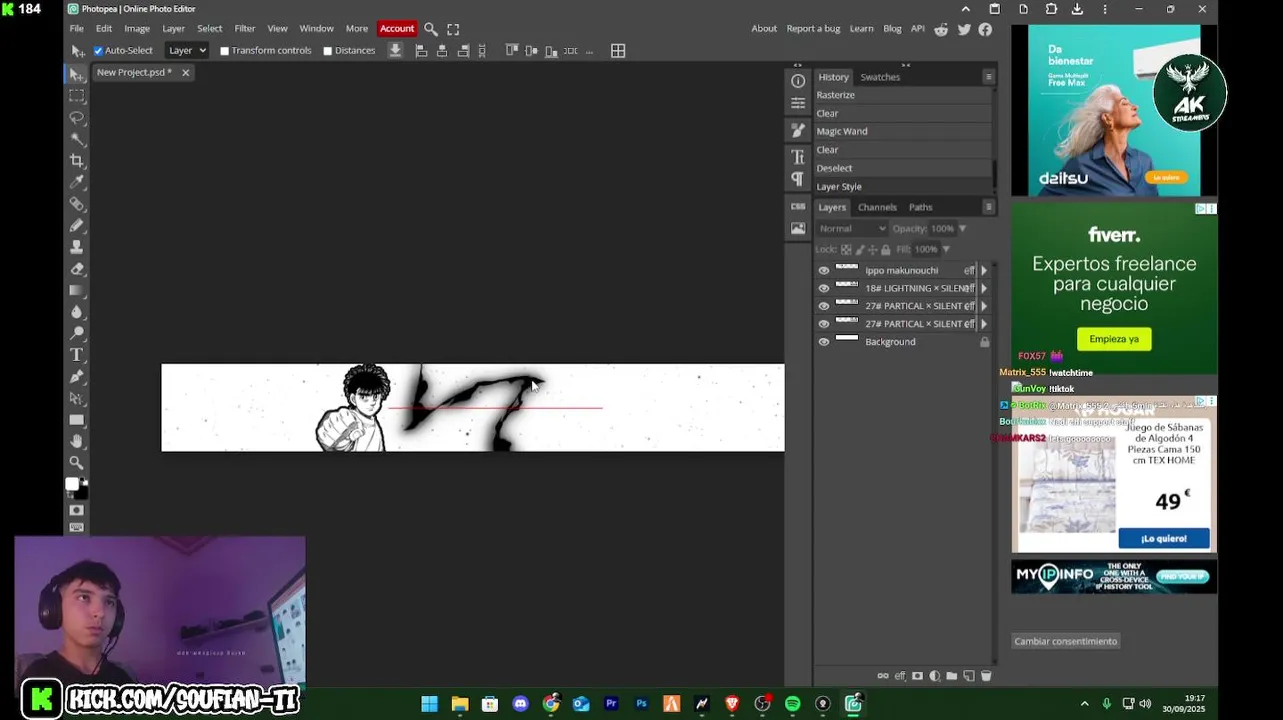Show Windows hidden tray icons chevron
This screenshot has width=1283, height=720.
click(1084, 704)
